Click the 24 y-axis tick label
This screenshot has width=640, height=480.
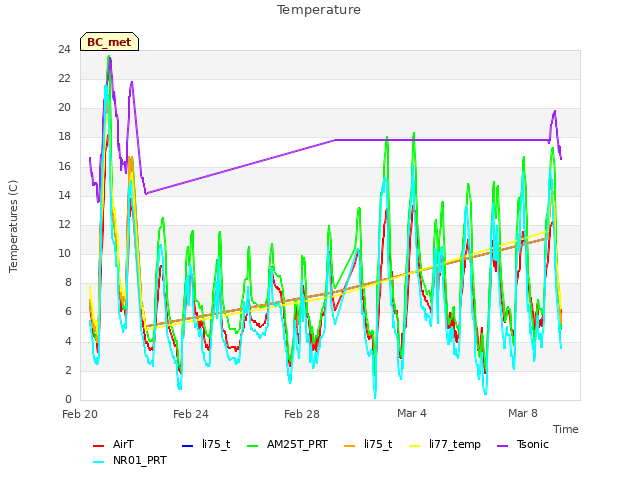coord(64,49)
